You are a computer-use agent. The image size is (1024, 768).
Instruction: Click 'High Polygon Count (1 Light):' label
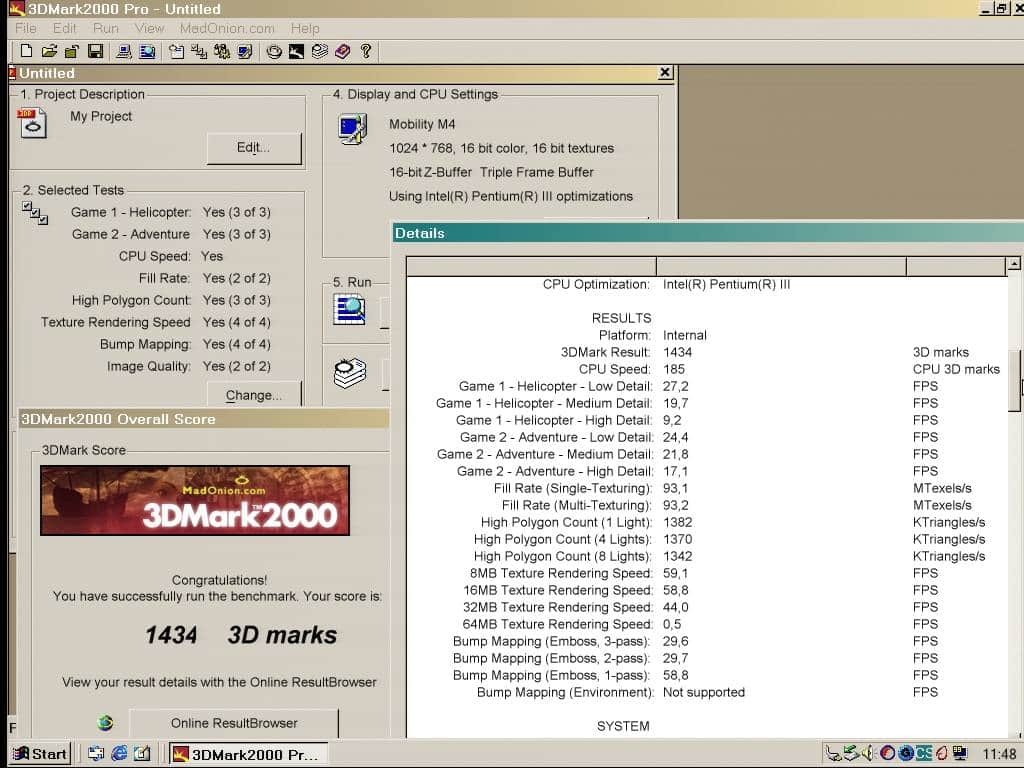(x=566, y=522)
